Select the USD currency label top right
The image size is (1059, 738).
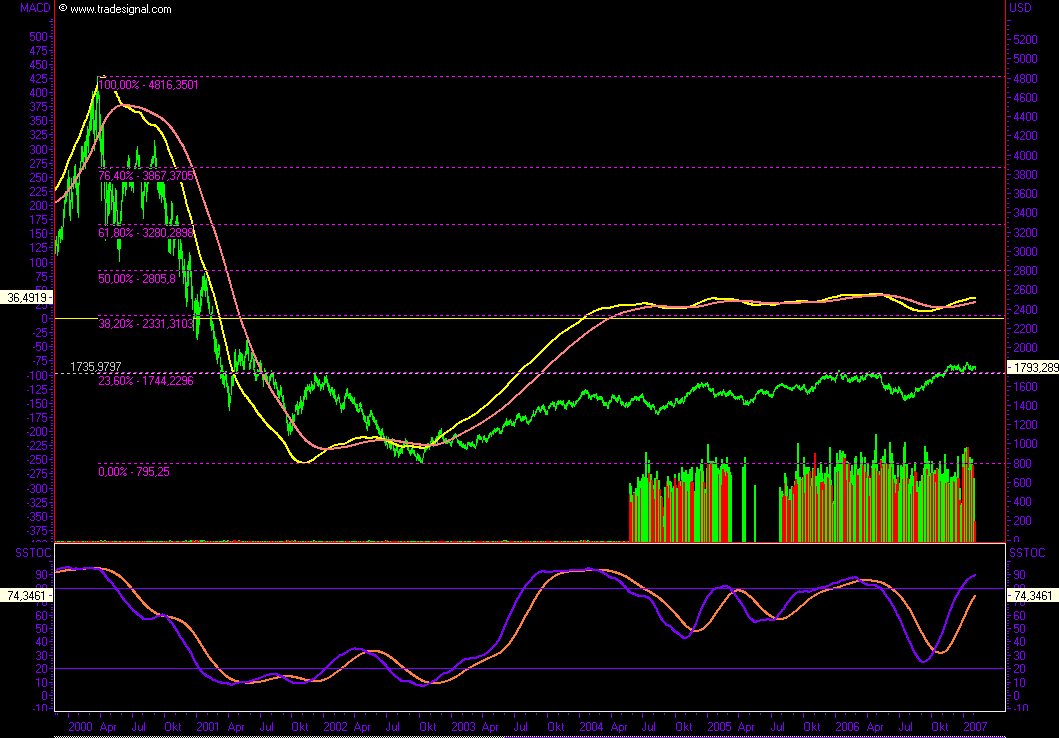click(1021, 7)
